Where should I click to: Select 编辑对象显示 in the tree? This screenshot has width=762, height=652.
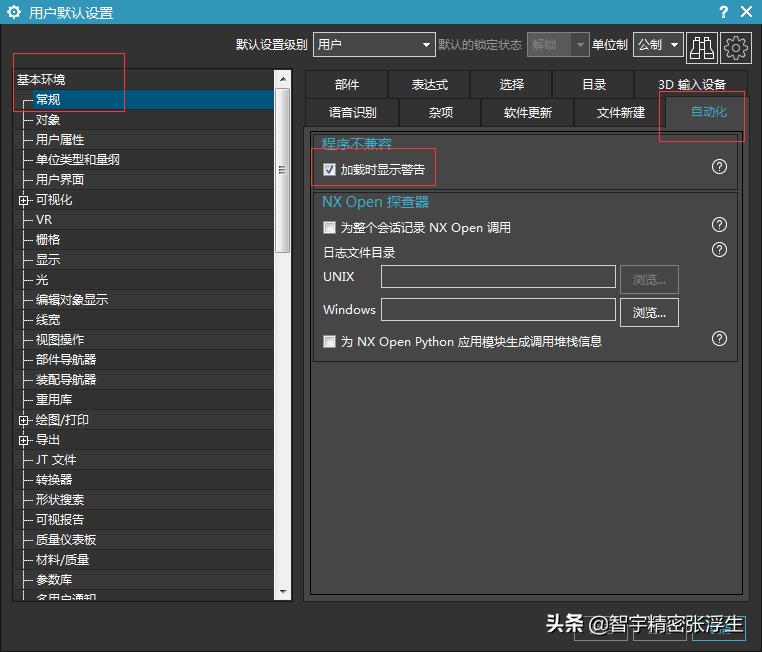tap(71, 300)
